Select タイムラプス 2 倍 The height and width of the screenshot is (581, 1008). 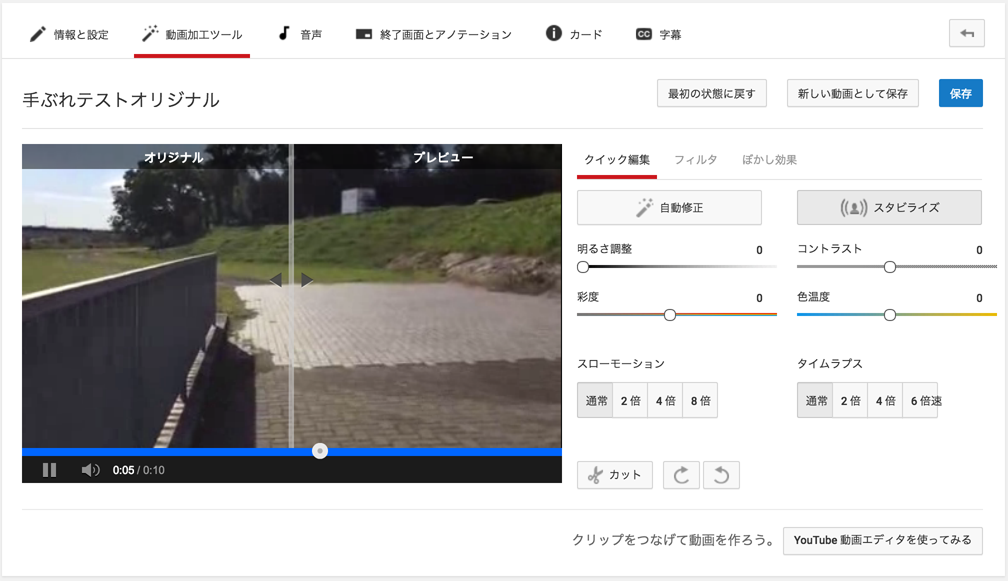tap(850, 400)
